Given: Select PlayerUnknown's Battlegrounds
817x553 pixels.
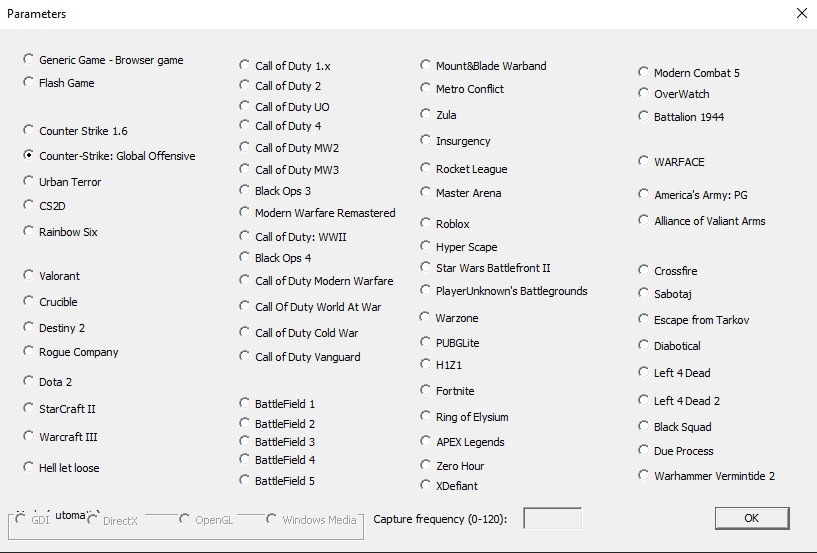Looking at the screenshot, I should pos(426,290).
